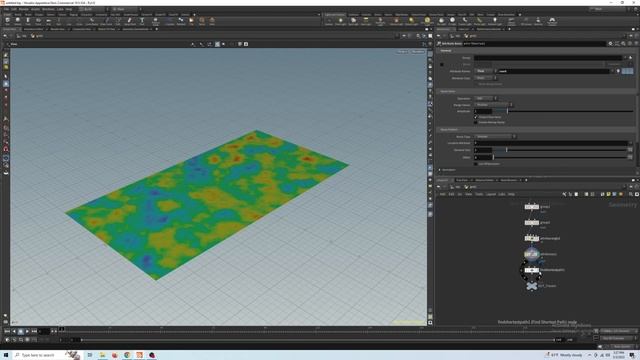Select the Platonic Solids shelf tool

[x=156, y=21]
